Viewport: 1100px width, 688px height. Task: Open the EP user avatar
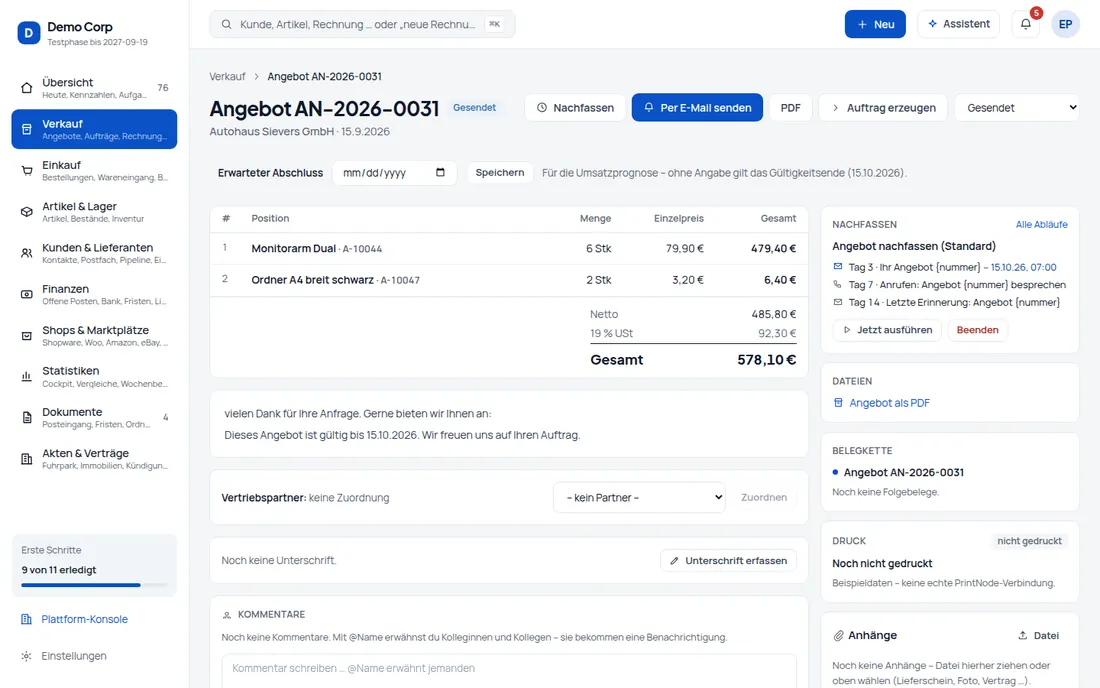[1065, 24]
